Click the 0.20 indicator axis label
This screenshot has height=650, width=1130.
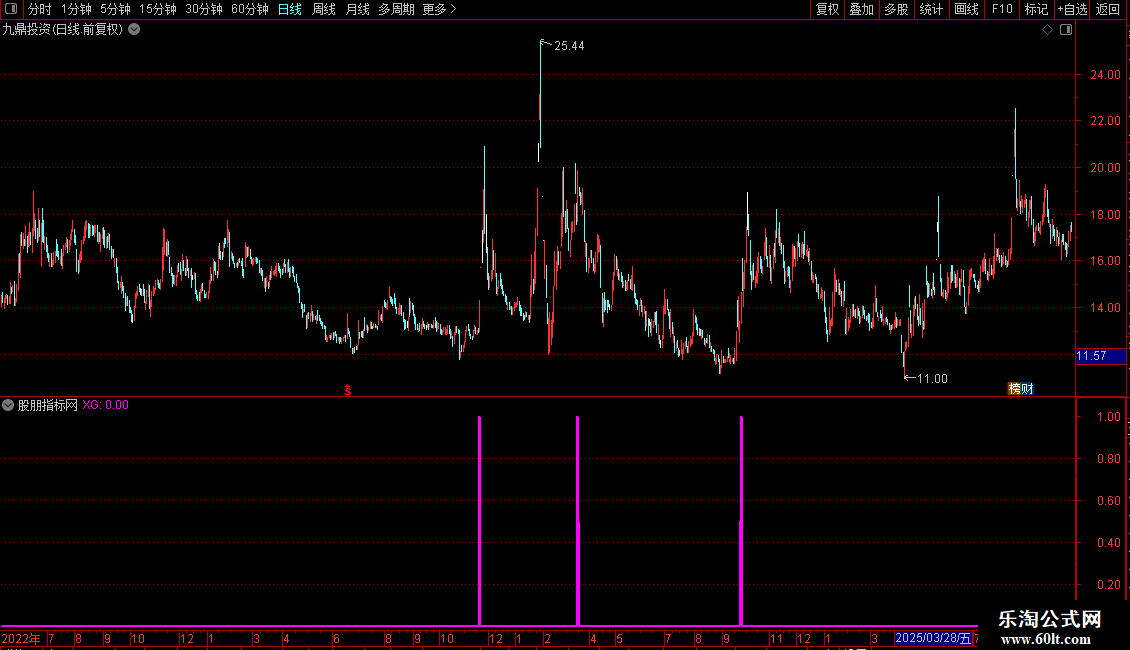click(x=1108, y=585)
